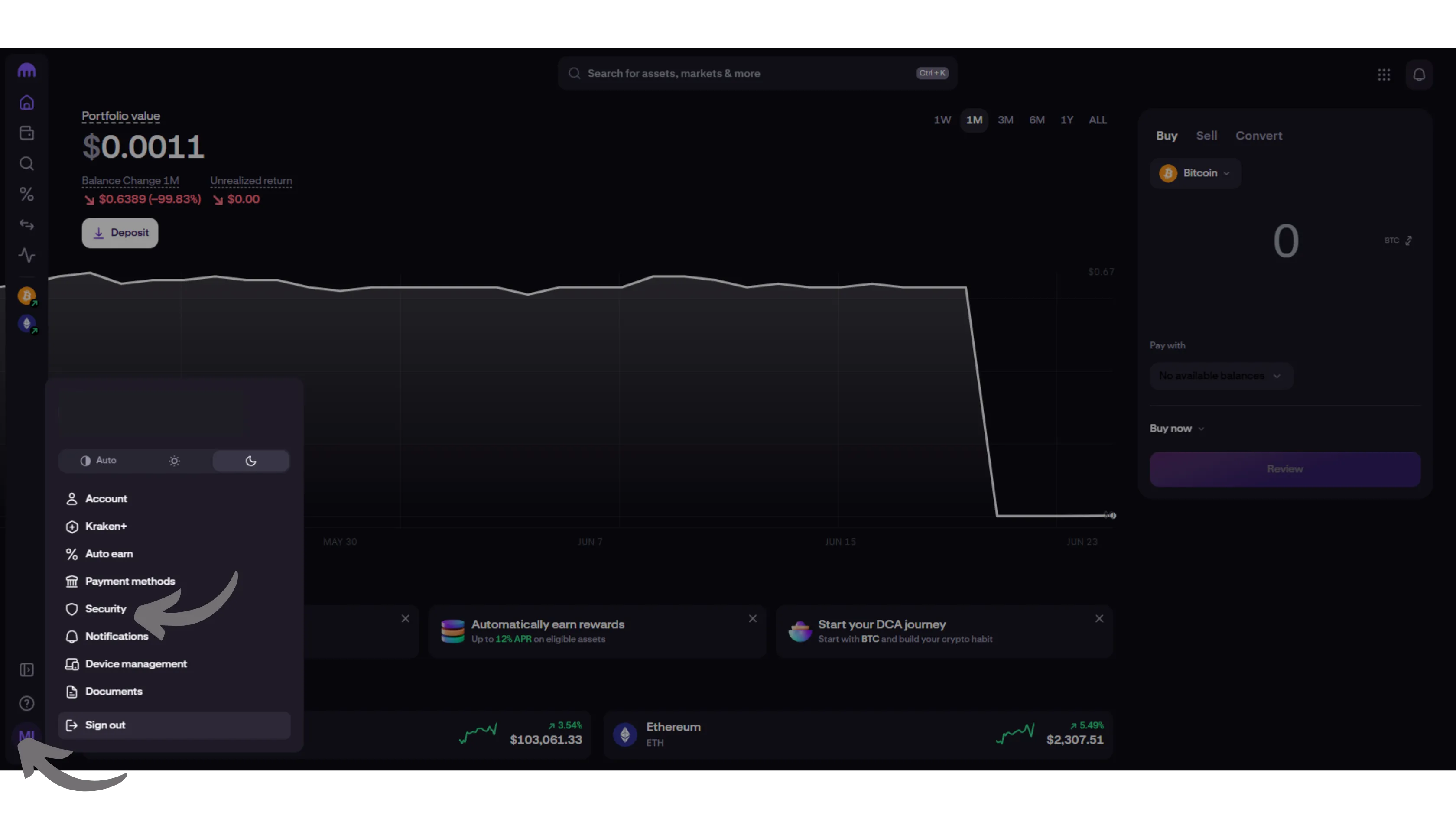Viewport: 1456px width, 819px height.
Task: Select the Sign out option
Action: point(105,725)
